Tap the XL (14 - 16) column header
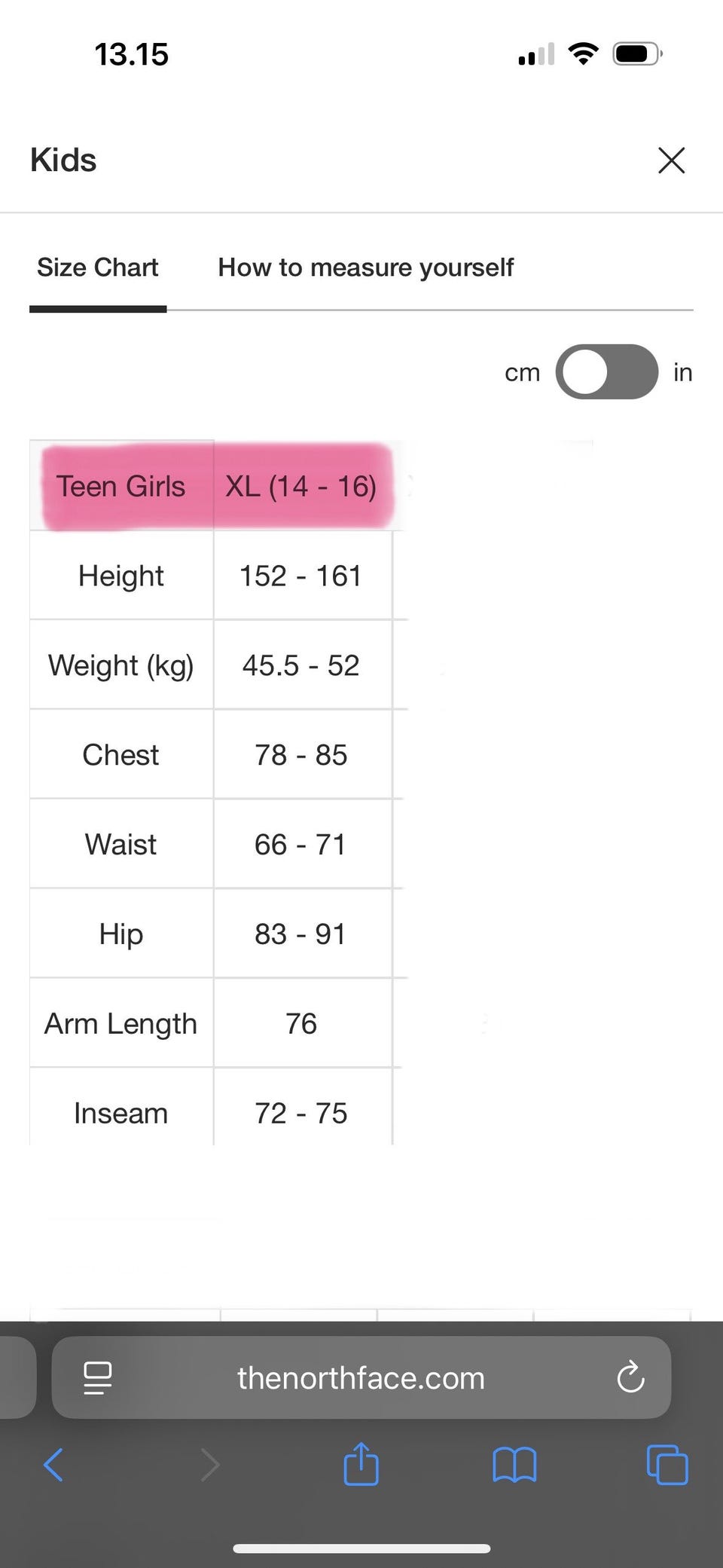The width and height of the screenshot is (723, 1568). (301, 486)
